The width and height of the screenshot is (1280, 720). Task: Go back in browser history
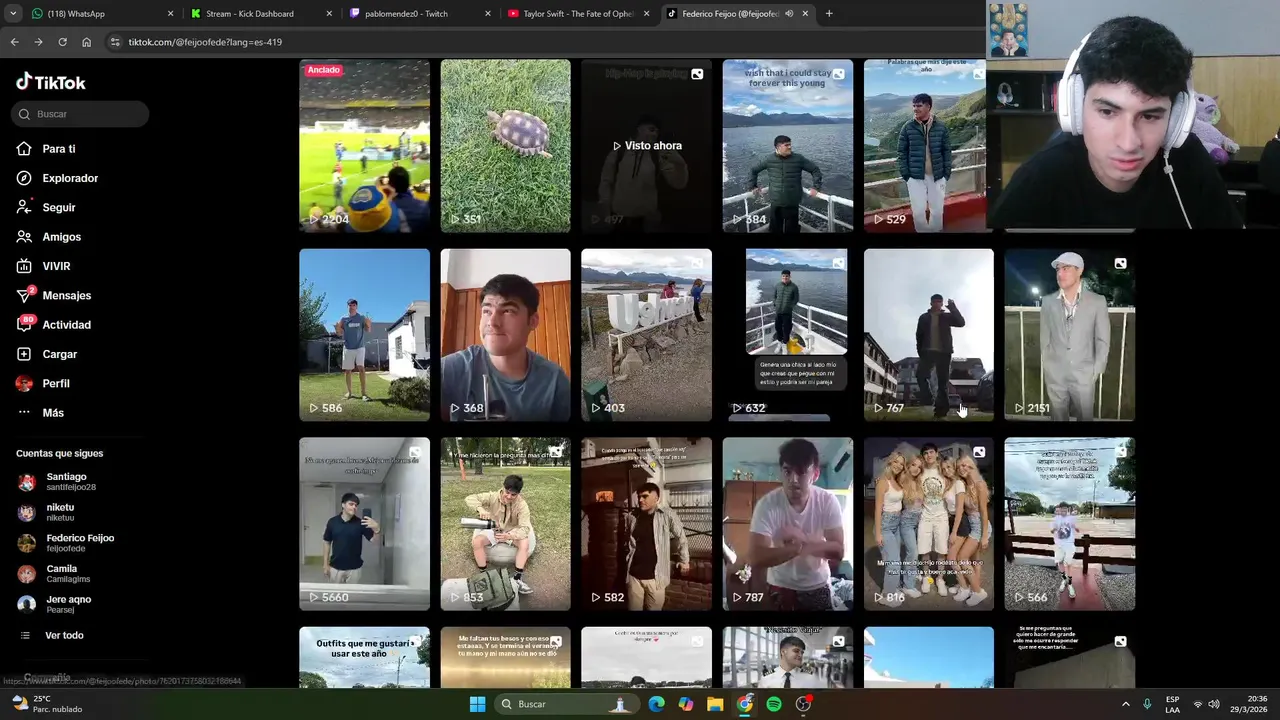tap(14, 42)
